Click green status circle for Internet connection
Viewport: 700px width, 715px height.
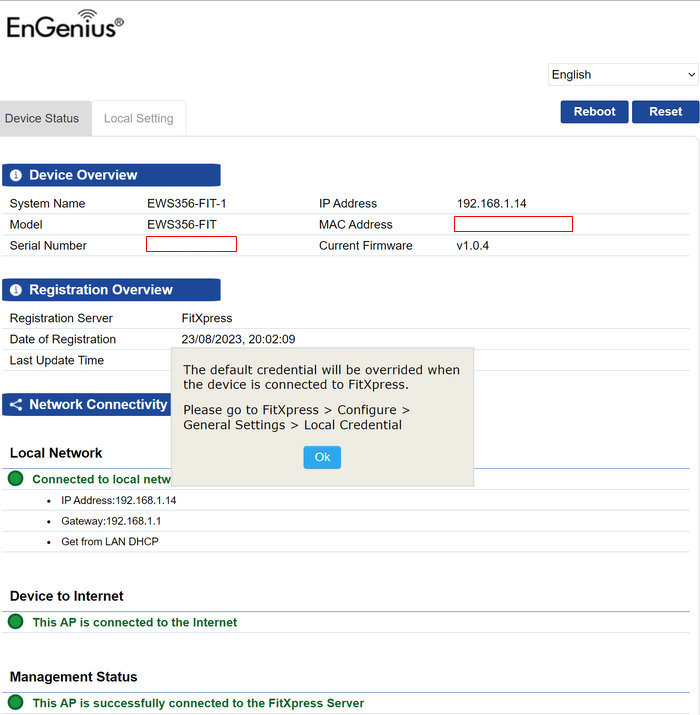16,622
